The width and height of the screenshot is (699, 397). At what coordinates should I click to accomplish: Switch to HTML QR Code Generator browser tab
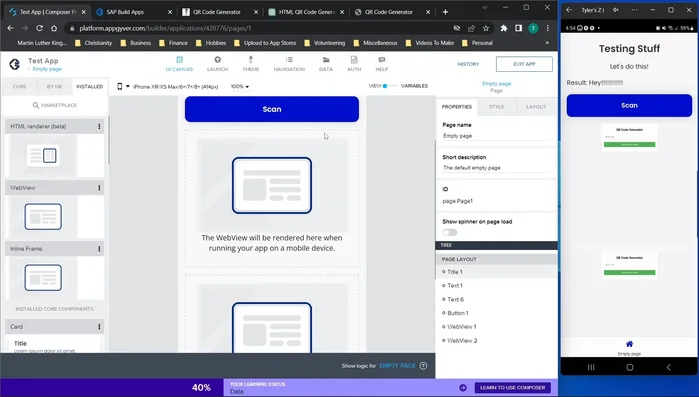click(307, 12)
